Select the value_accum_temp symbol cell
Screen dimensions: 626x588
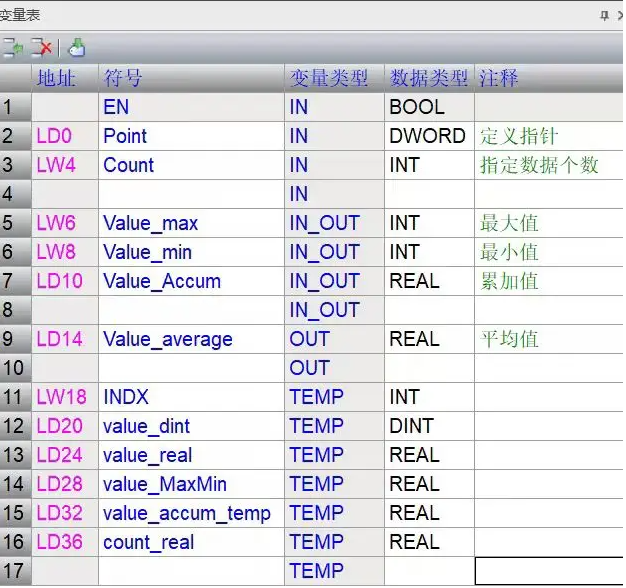pos(191,513)
